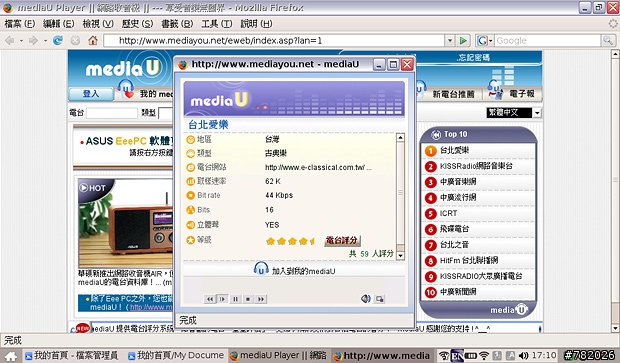
Task: Click the 電台評分 rate station button
Action: pyautogui.click(x=342, y=240)
